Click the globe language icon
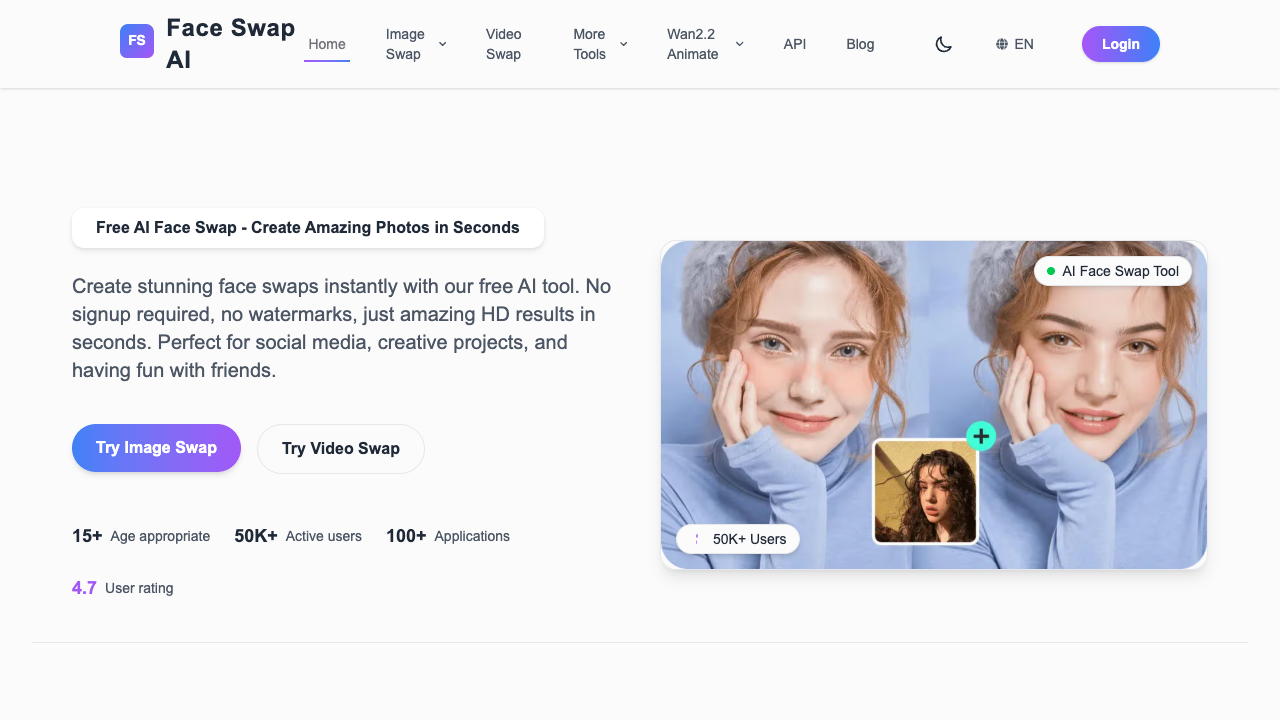The width and height of the screenshot is (1280, 720). click(x=1002, y=44)
